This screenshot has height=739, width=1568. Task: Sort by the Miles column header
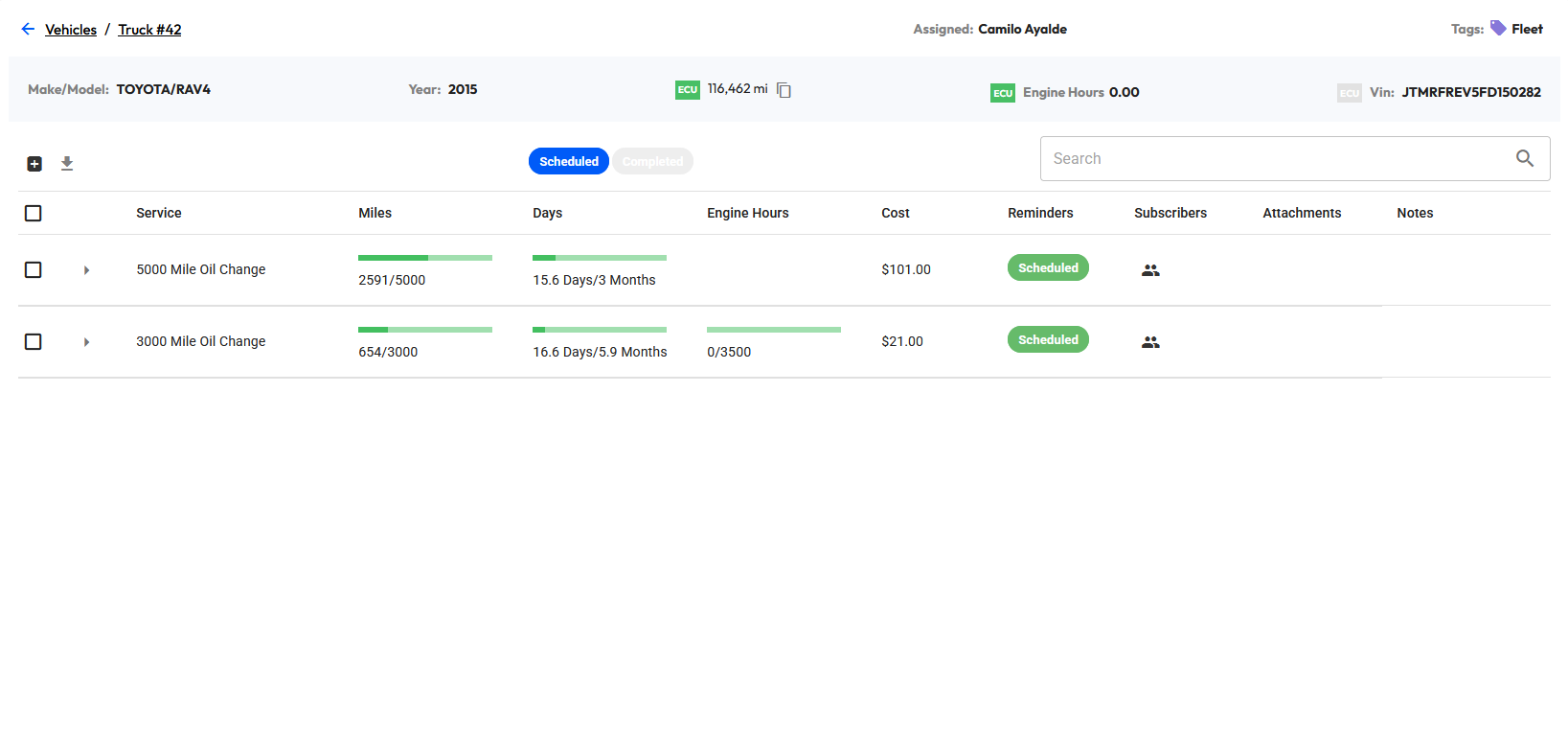tap(375, 213)
